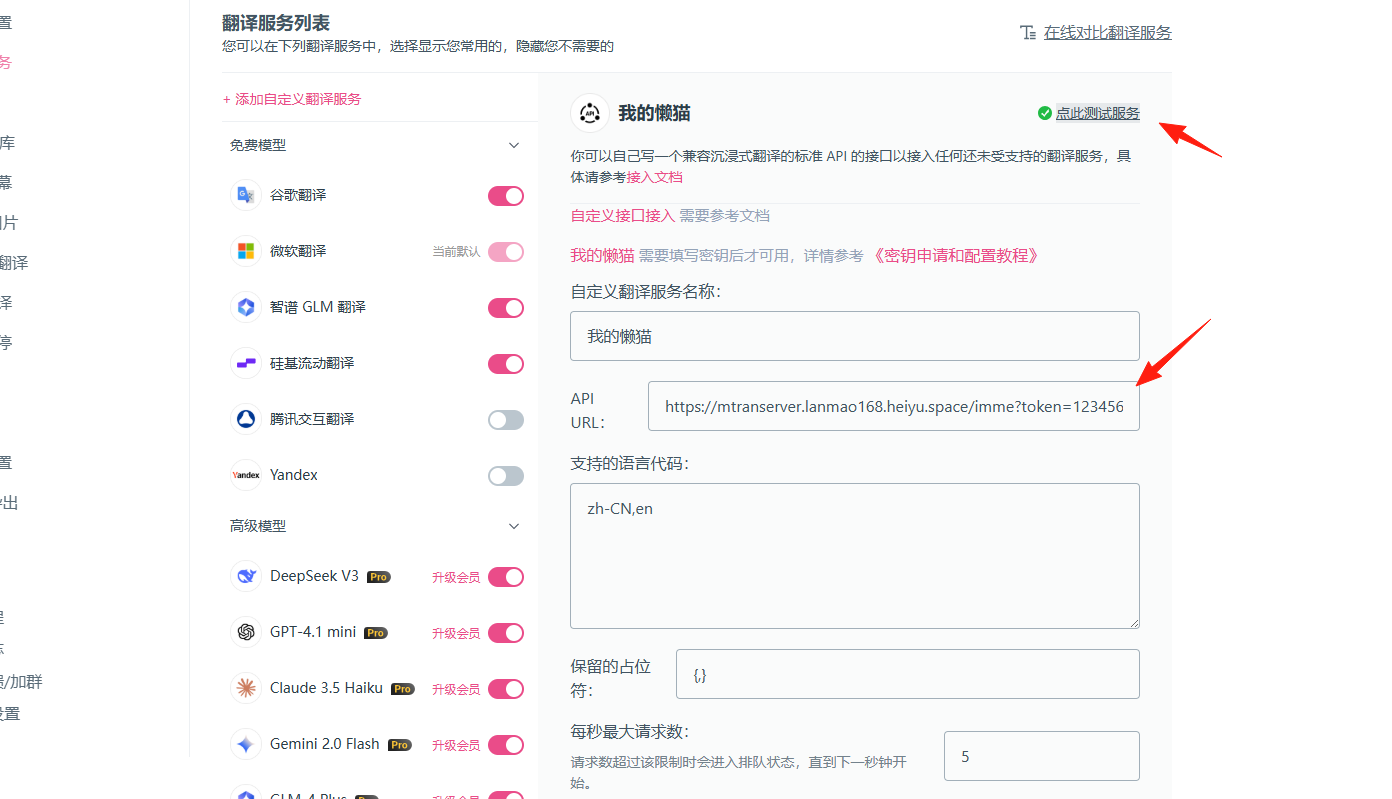Screen dimensions: 1392x799
Task: Click 升级会员 beside Claude 3.5 Haiku
Action: click(456, 690)
